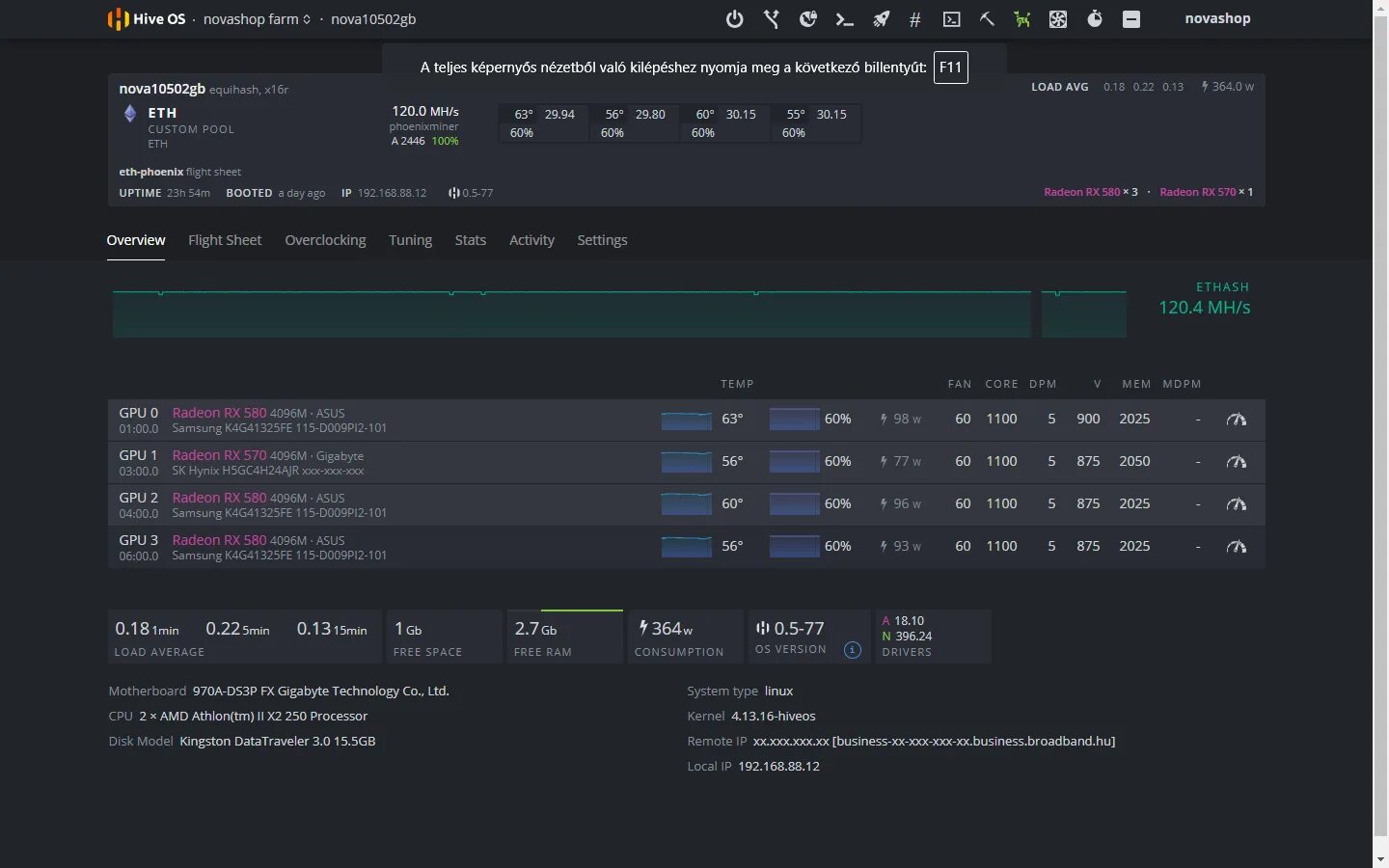
Task: Click the local IP 192.168.88.12 value
Action: pos(778,766)
